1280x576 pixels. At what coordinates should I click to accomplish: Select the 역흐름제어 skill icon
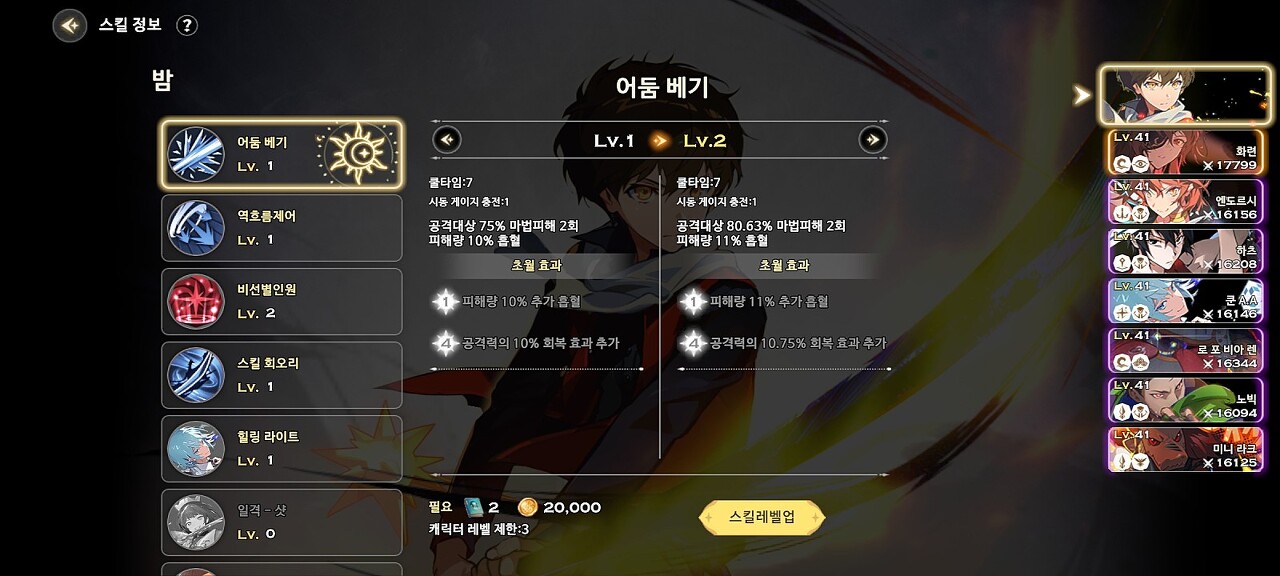point(196,228)
